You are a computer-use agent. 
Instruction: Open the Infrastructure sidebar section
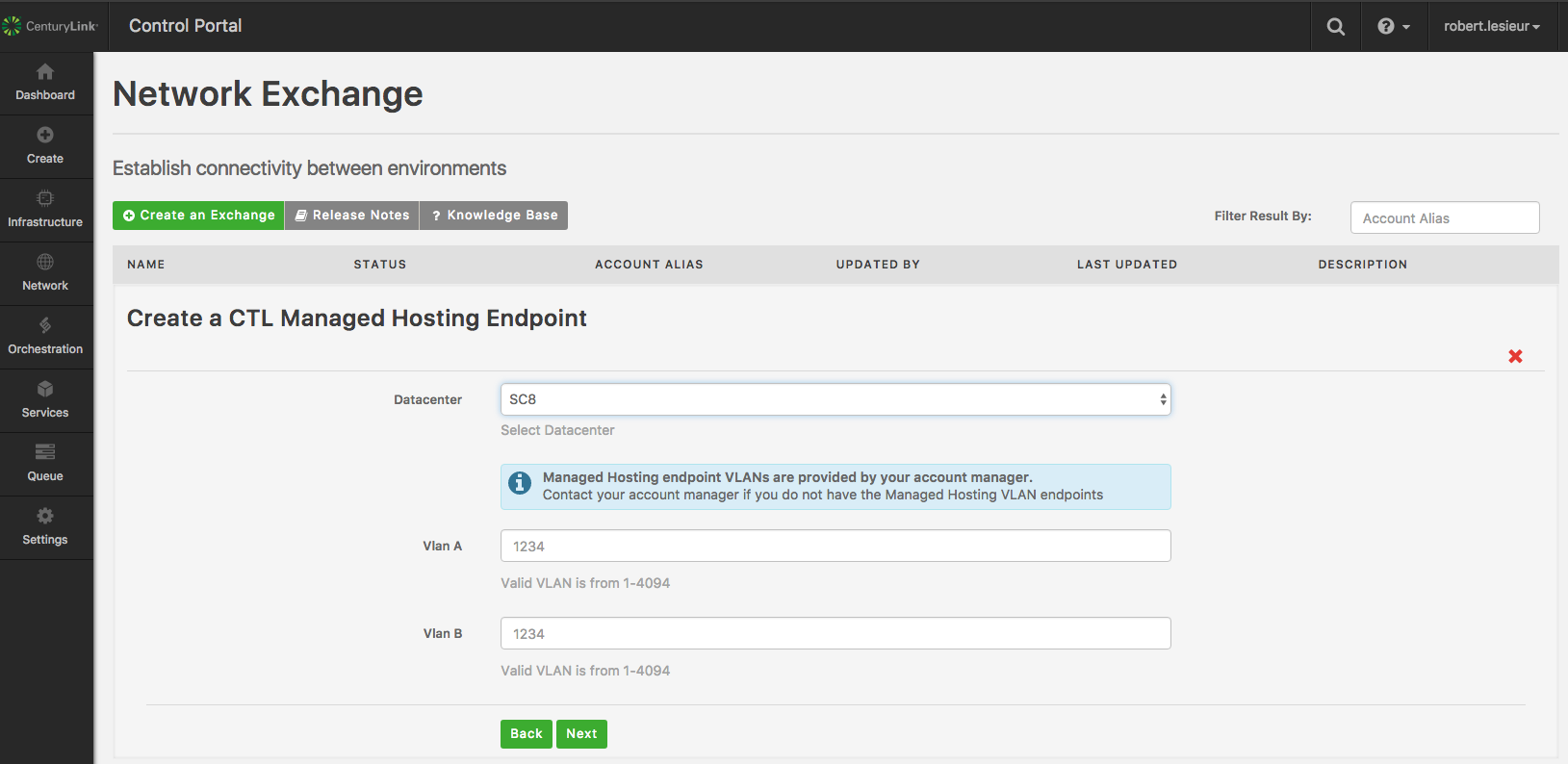(x=45, y=210)
